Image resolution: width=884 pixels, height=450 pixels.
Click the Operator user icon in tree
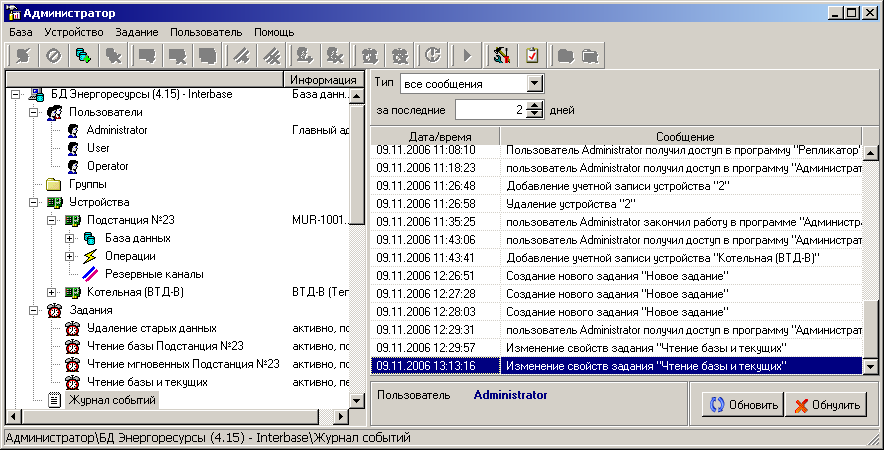[73, 166]
